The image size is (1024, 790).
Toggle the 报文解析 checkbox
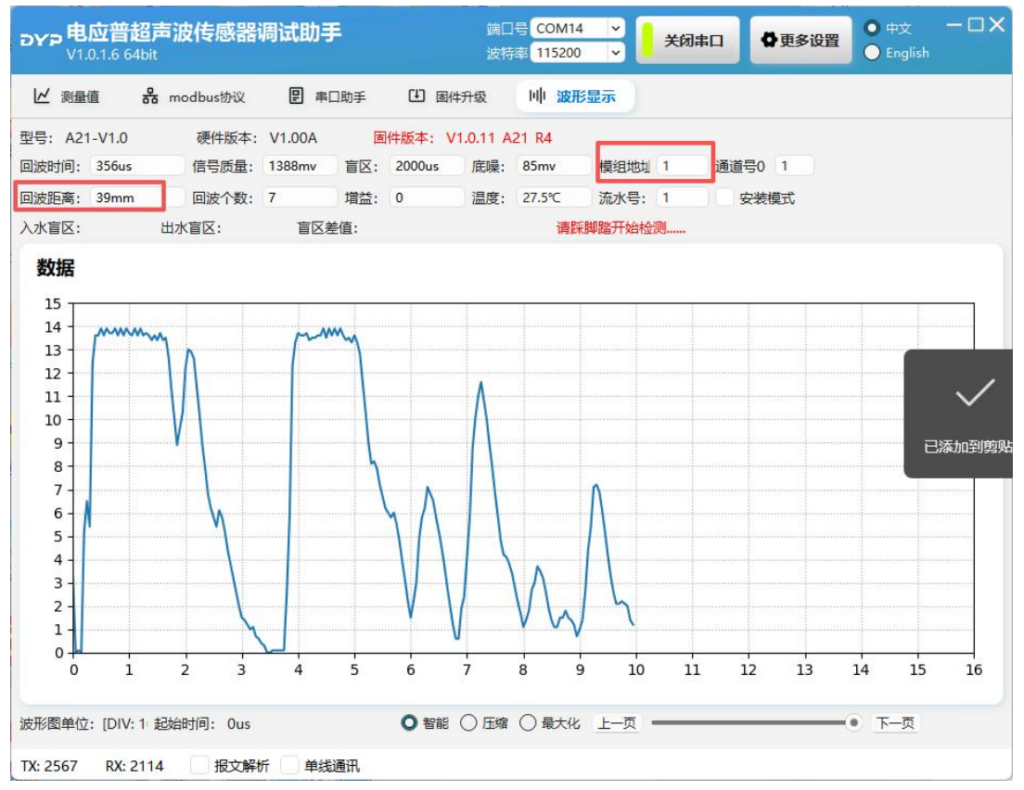tap(199, 766)
